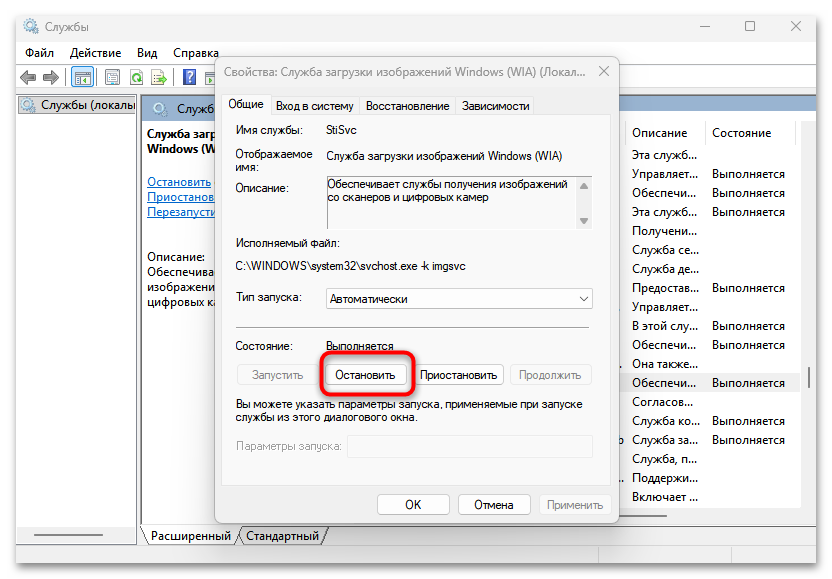The height and width of the screenshot is (579, 832).
Task: Click the Остановить link in Services pane
Action: [179, 182]
